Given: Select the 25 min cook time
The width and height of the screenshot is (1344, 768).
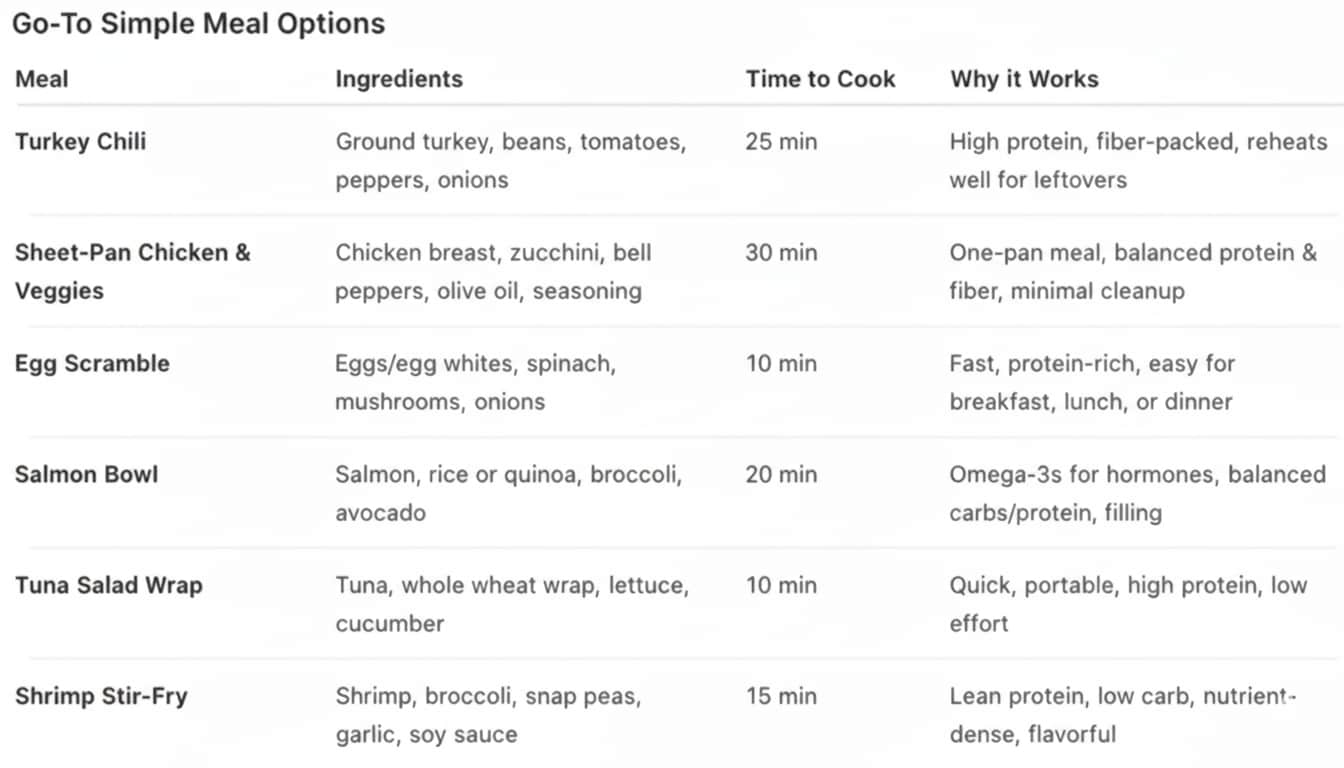Looking at the screenshot, I should point(781,142).
